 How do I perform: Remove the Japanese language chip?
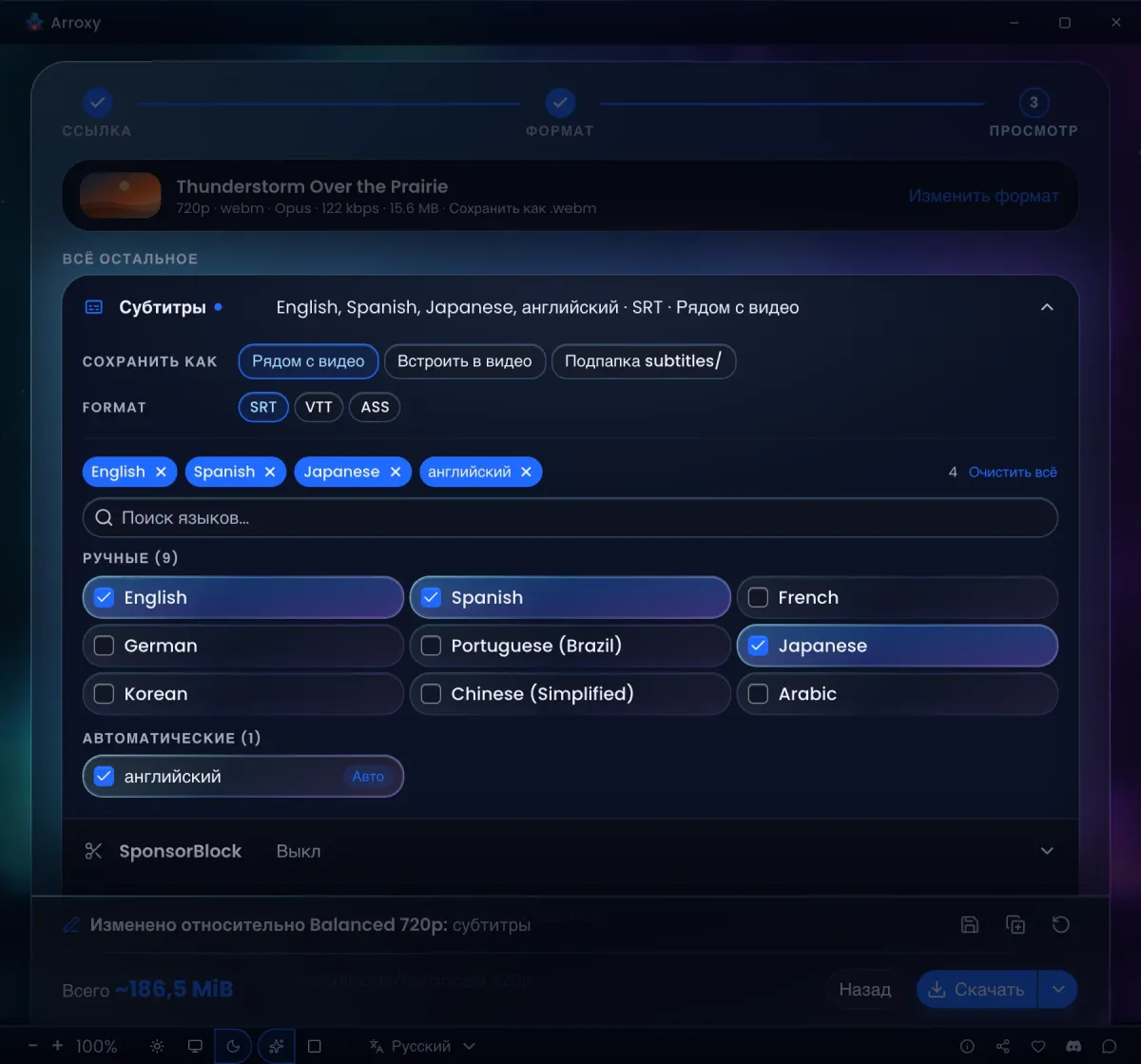396,472
